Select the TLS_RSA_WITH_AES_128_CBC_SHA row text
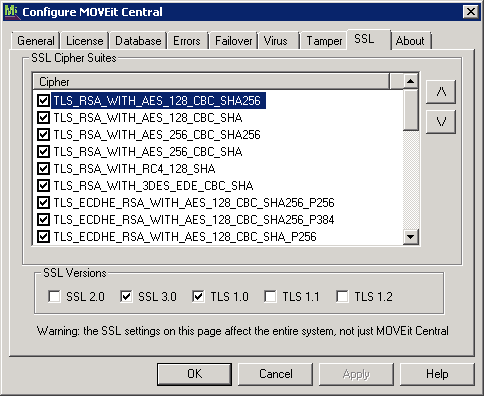484x396 pixels. (148, 118)
